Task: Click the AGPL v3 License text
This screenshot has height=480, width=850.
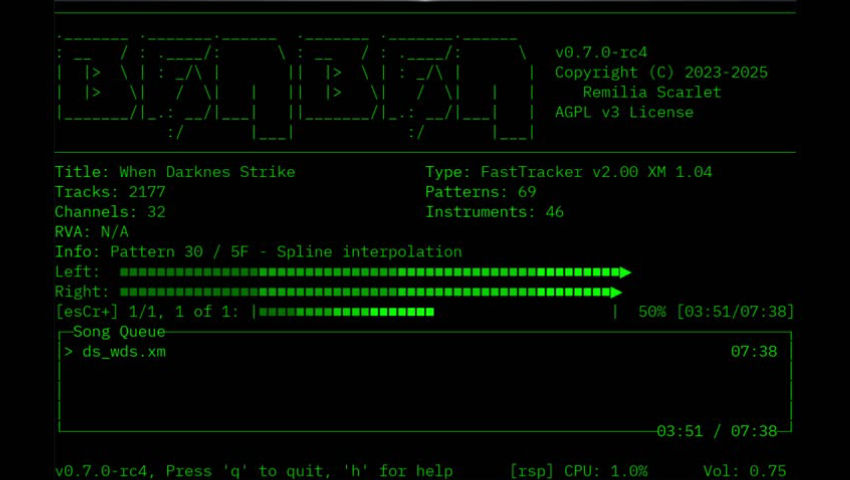Action: 624,112
